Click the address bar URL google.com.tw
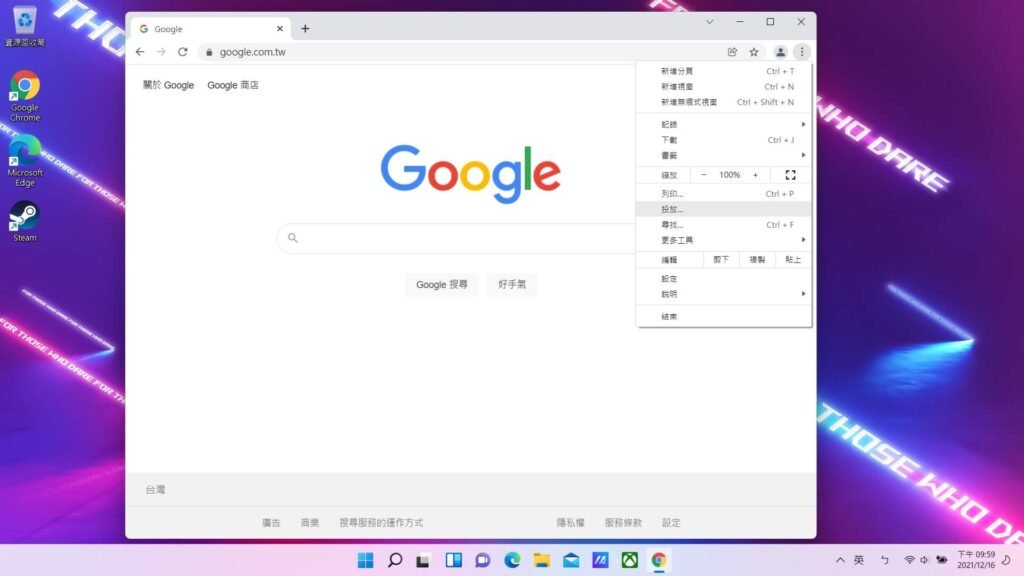The image size is (1024, 576). (253, 52)
